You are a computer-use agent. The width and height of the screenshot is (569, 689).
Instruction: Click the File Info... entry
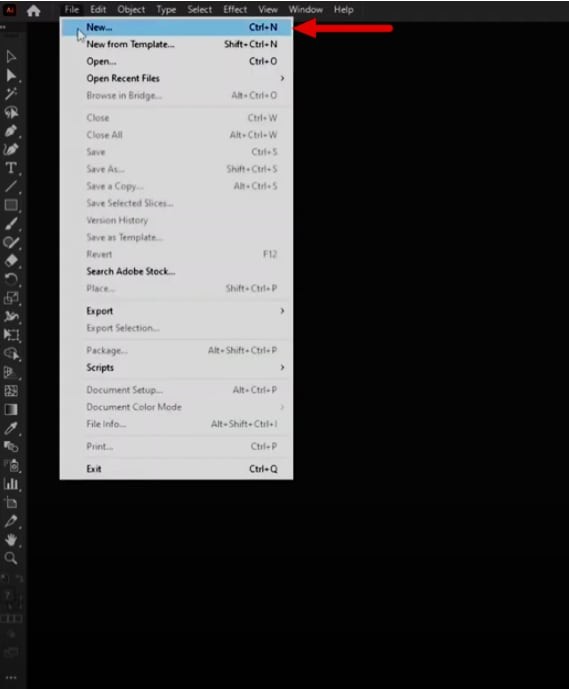point(176,424)
